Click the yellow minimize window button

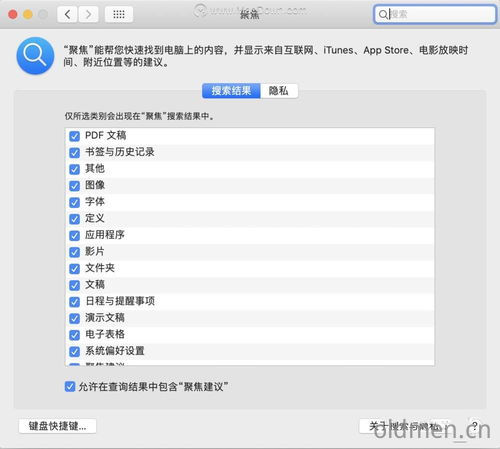28,14
